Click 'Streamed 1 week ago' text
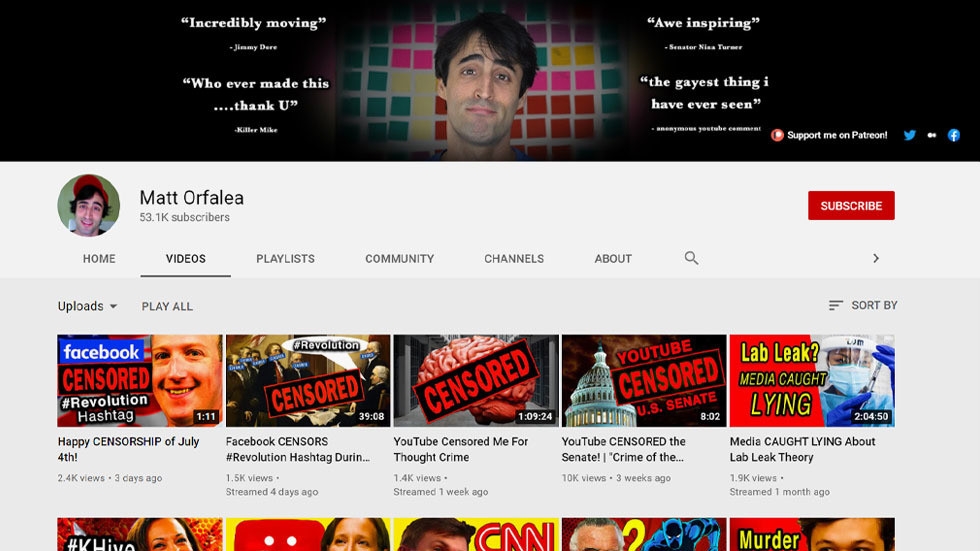980x551 pixels. coord(441,492)
